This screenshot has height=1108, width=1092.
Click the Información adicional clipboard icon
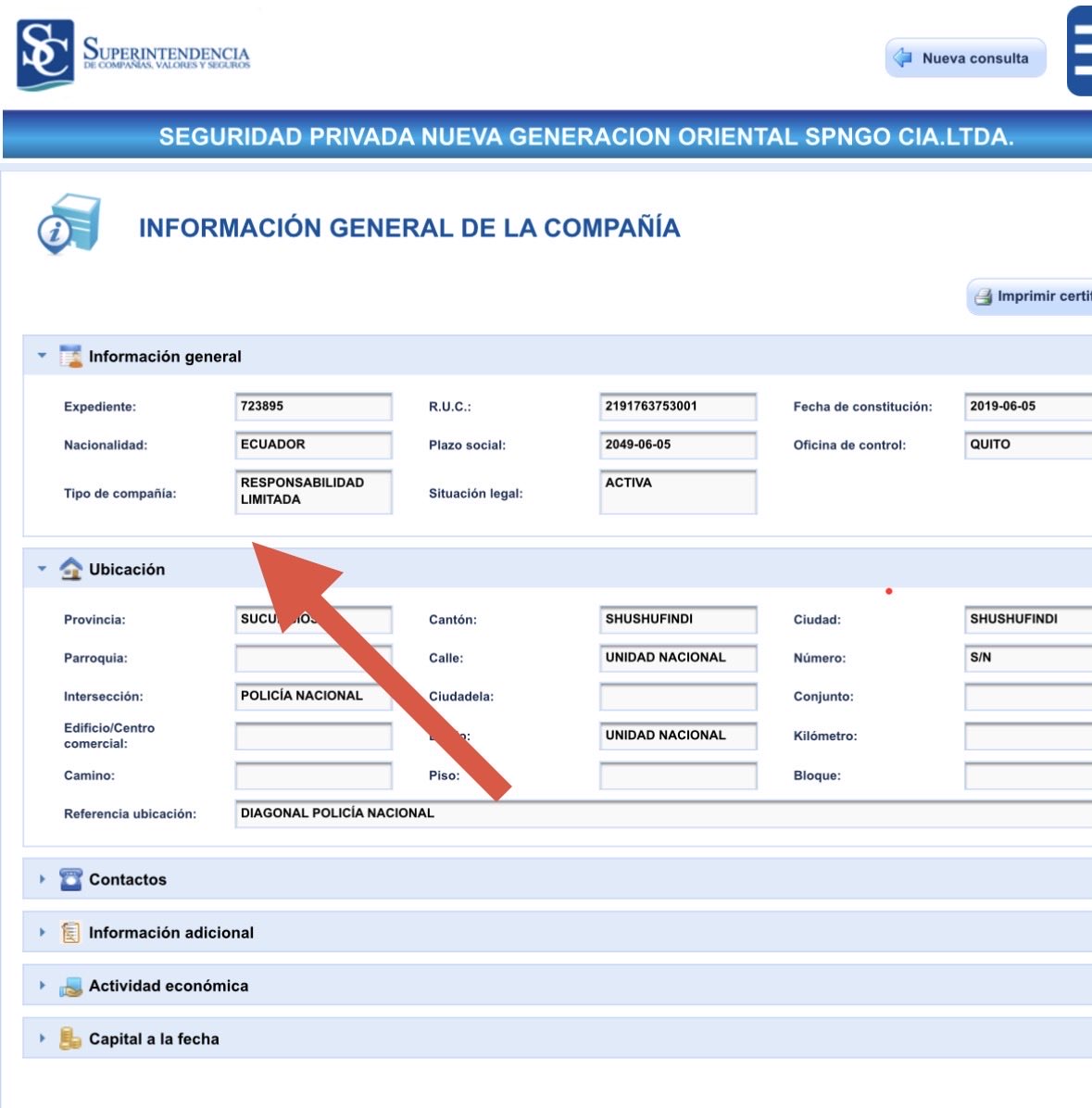[x=70, y=932]
